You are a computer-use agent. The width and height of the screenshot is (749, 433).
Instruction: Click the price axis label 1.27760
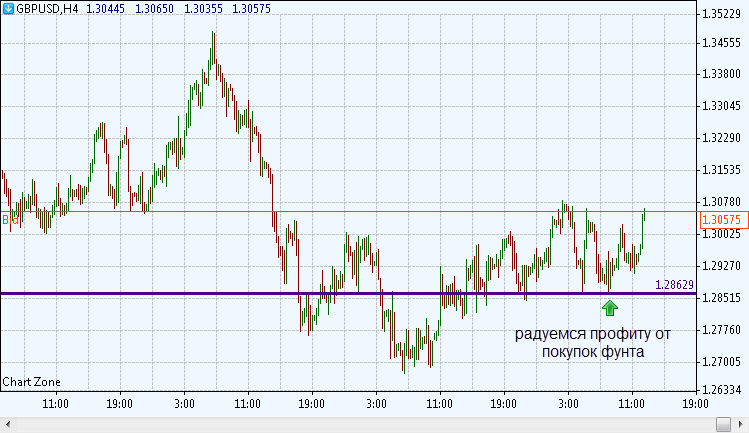pyautogui.click(x=722, y=330)
